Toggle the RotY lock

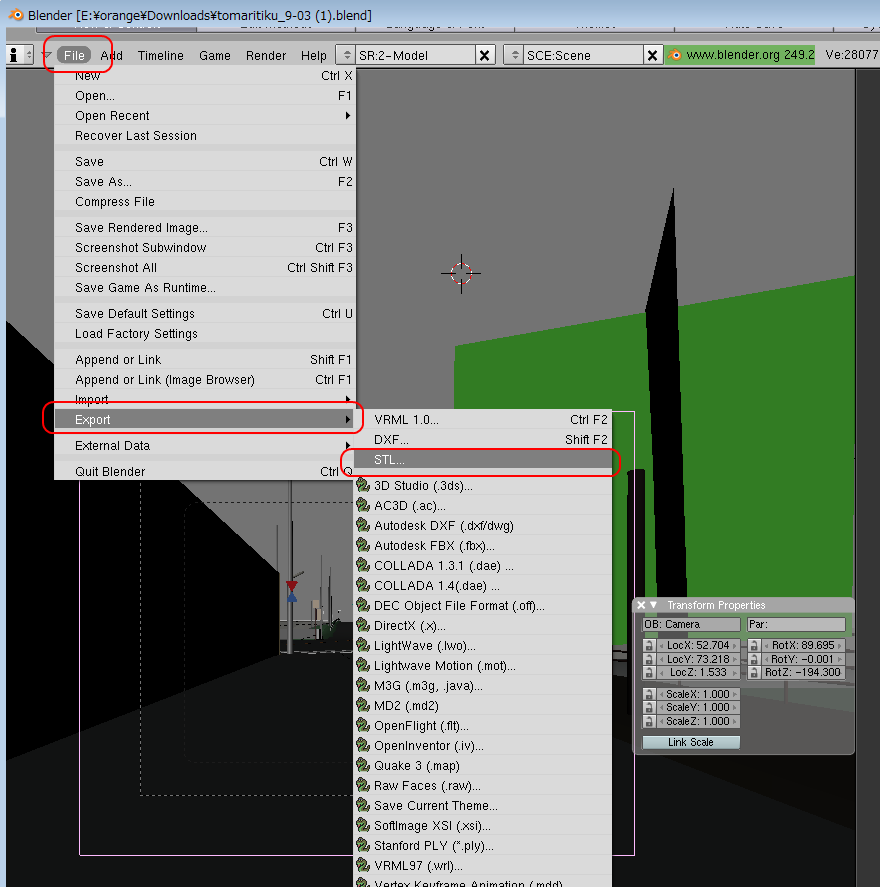tap(754, 659)
